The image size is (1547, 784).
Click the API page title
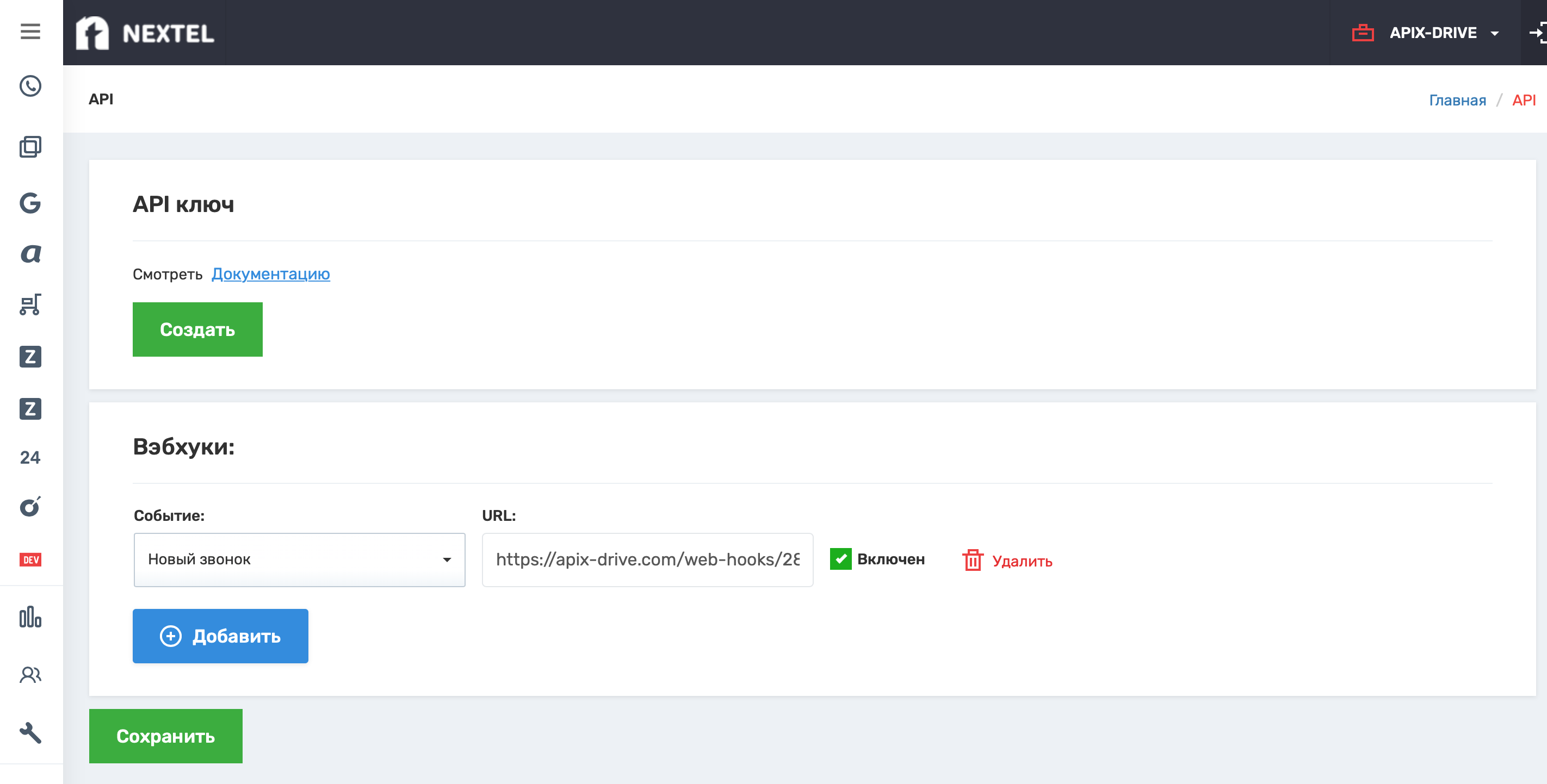click(101, 99)
